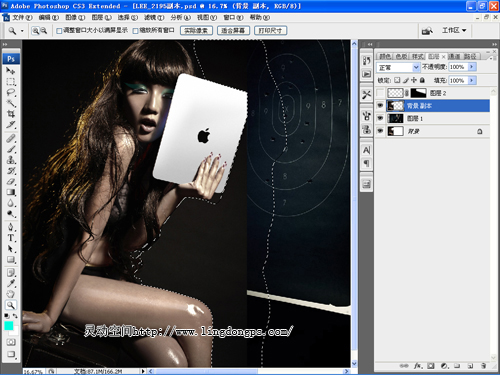Hide the 背景 副本 layer
The image size is (500, 375).
tap(380, 106)
